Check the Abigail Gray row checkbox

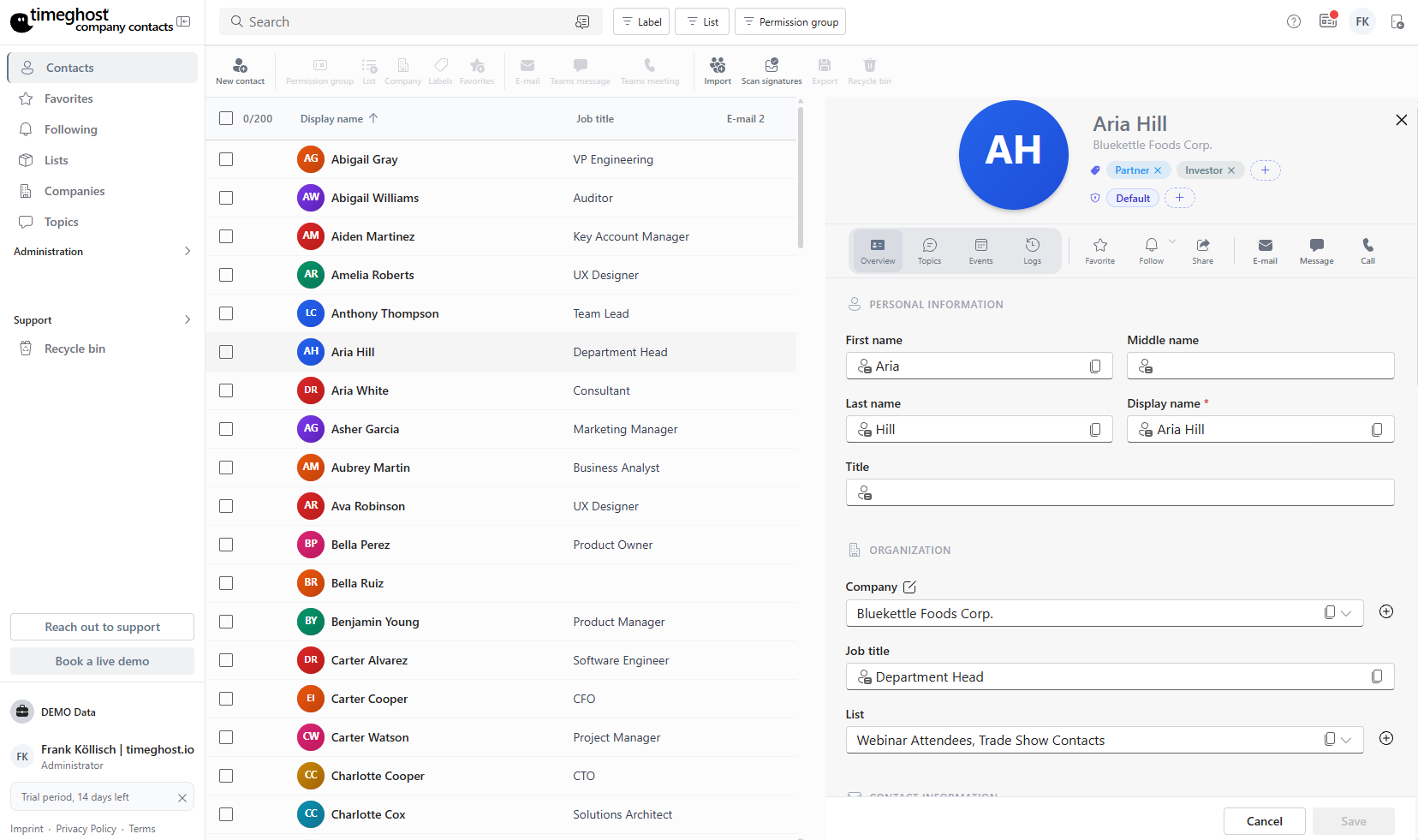(x=226, y=159)
